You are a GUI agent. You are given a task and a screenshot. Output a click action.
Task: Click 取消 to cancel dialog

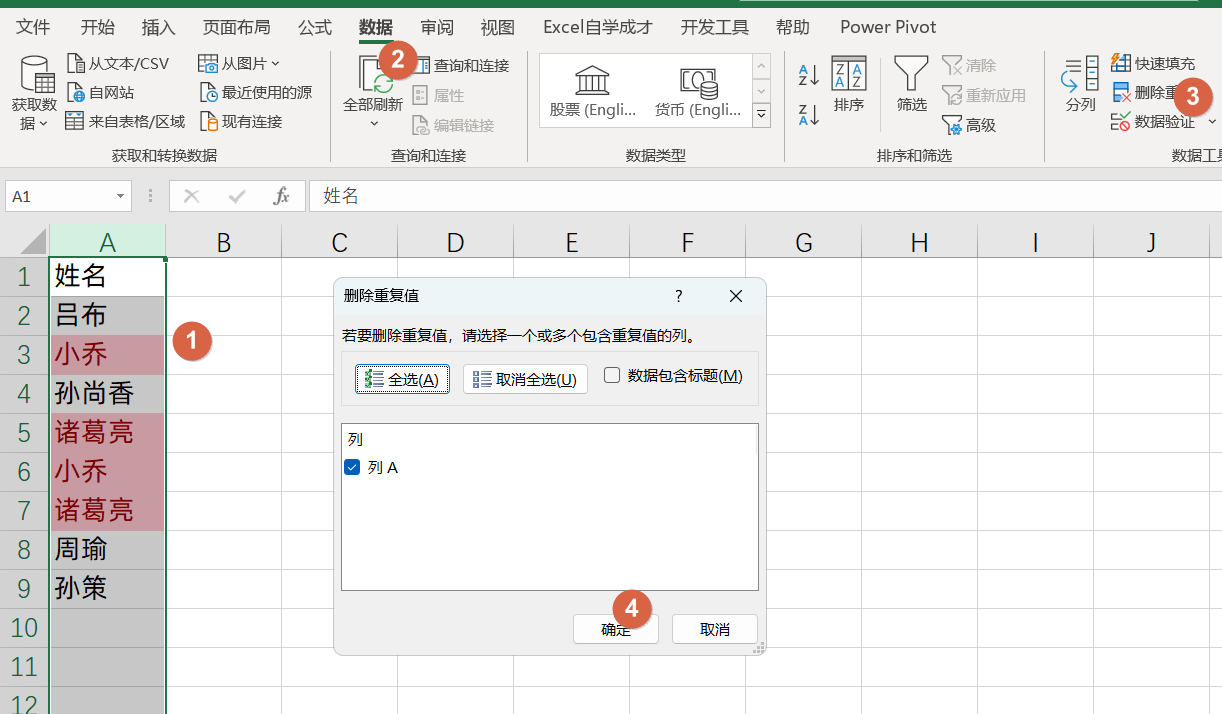point(715,629)
